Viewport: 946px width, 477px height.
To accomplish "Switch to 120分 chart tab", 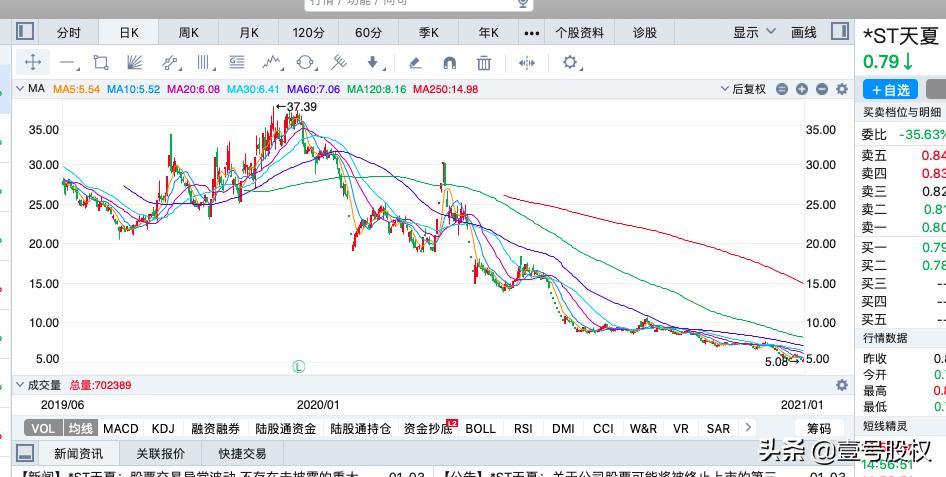I will click(308, 33).
